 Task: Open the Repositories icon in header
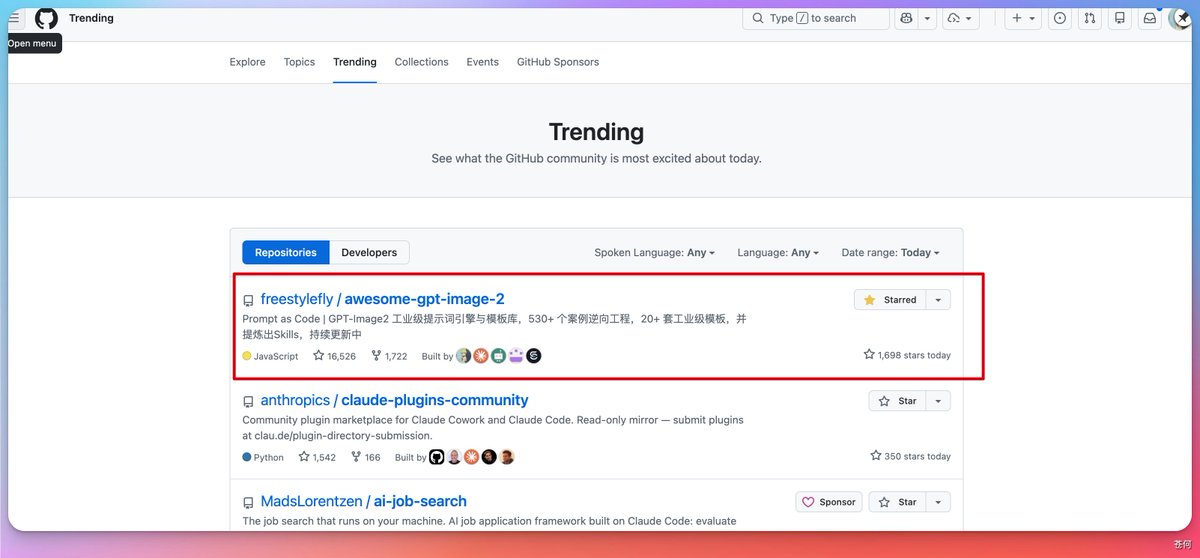[1120, 18]
